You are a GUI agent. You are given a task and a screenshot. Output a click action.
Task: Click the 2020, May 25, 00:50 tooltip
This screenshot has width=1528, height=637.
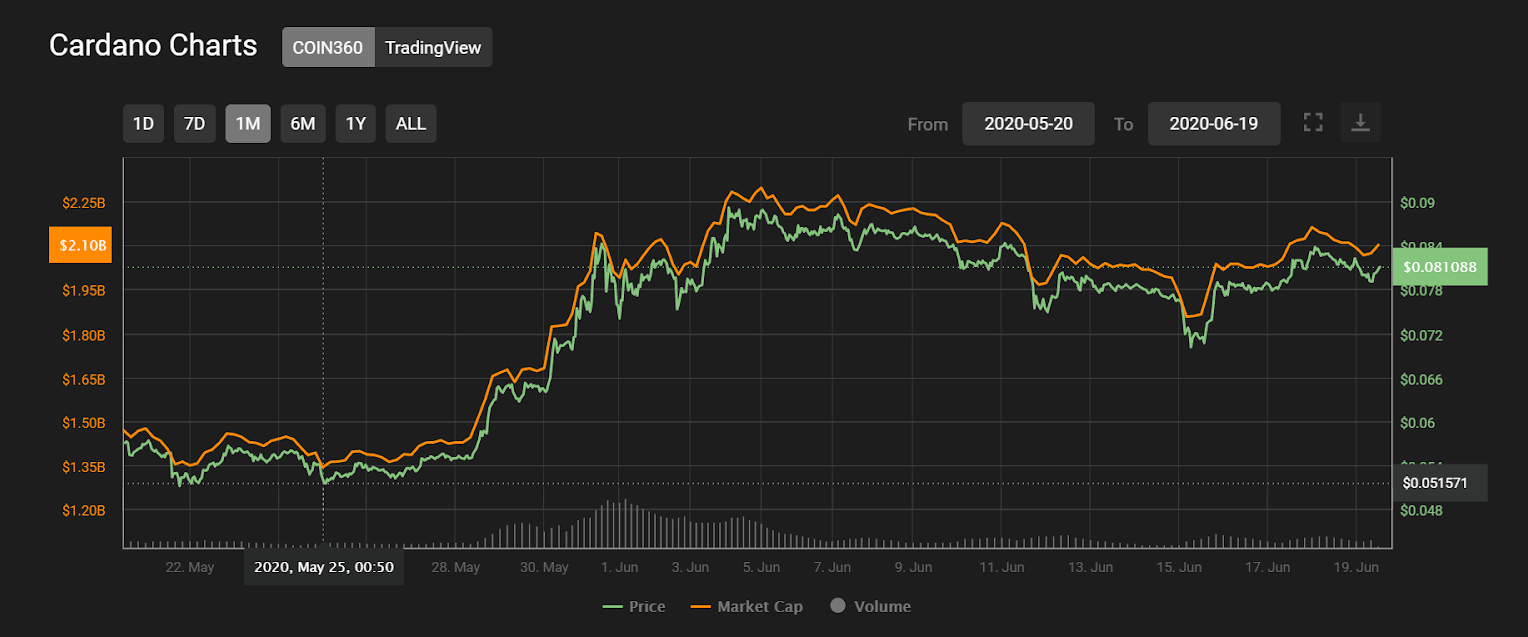(324, 567)
